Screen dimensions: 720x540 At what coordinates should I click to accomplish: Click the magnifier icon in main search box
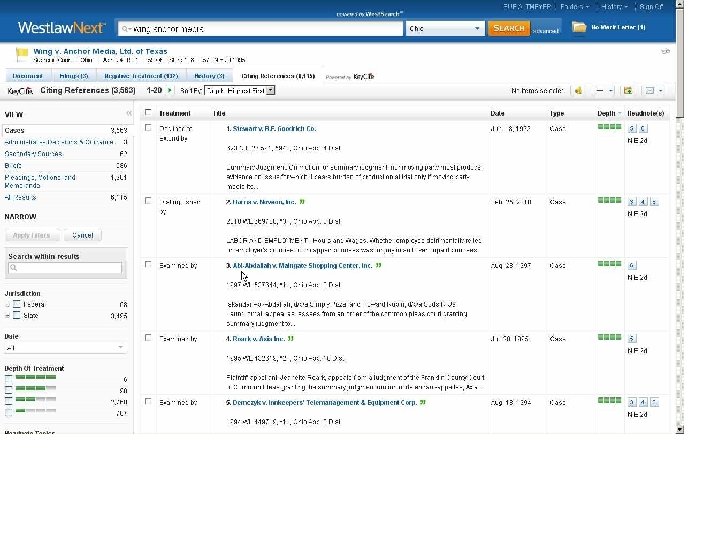tap(125, 29)
